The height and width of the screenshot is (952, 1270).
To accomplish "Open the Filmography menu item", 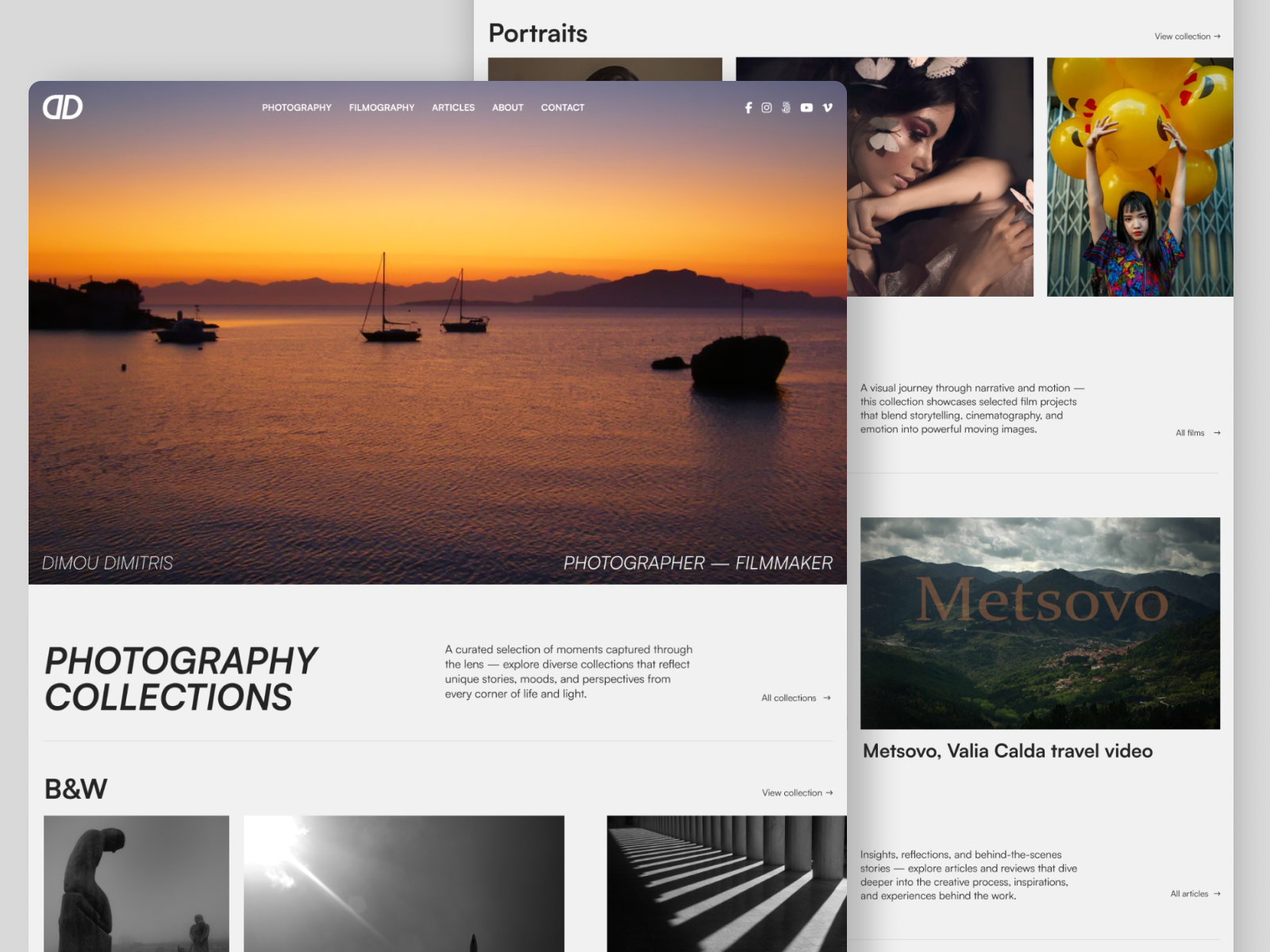I will pos(382,108).
